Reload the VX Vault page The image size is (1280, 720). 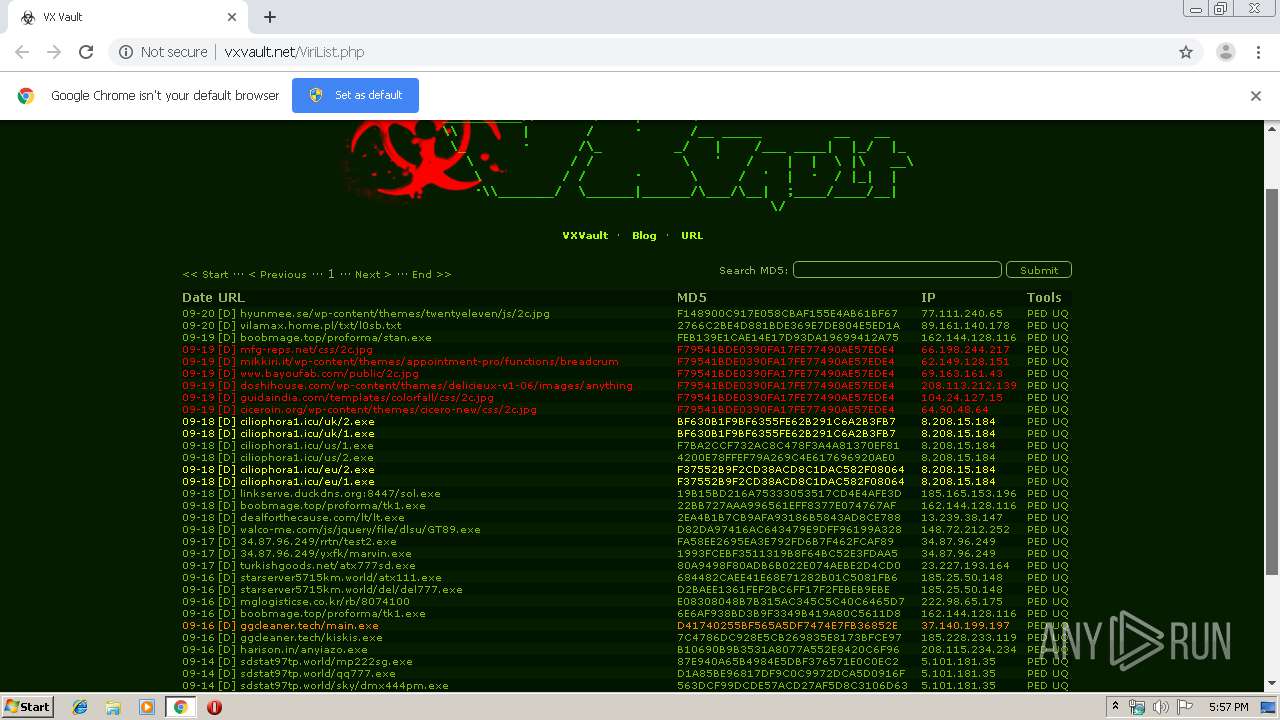(x=86, y=52)
